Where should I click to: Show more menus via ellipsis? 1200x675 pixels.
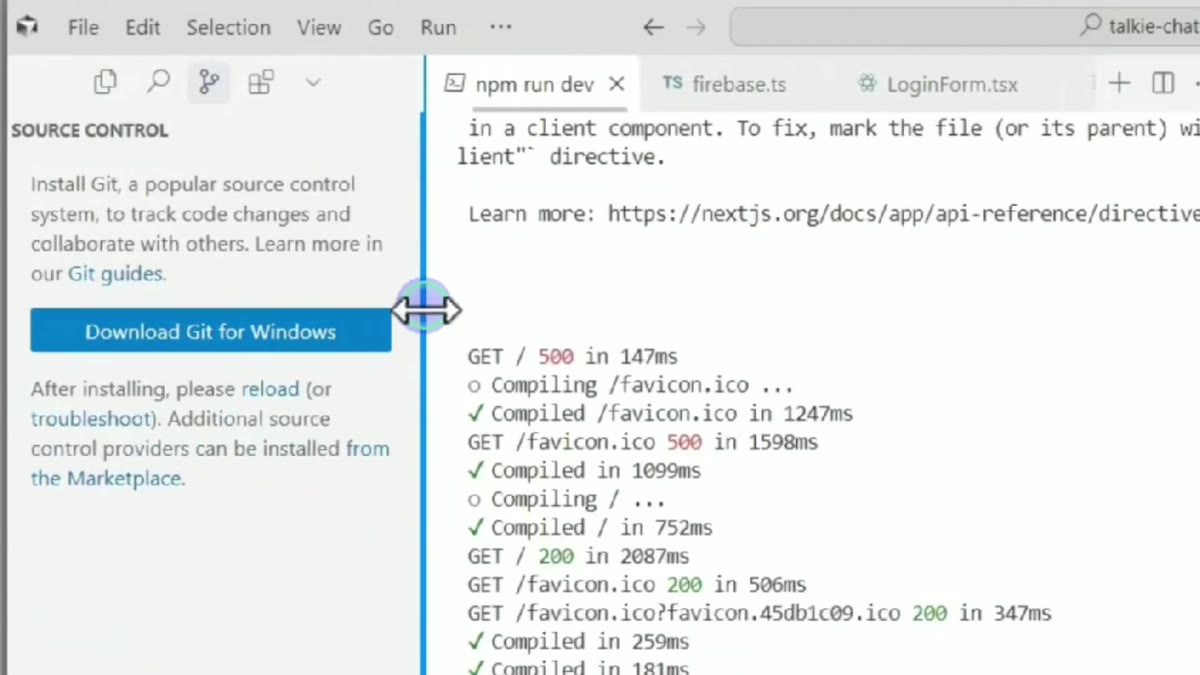pyautogui.click(x=501, y=27)
